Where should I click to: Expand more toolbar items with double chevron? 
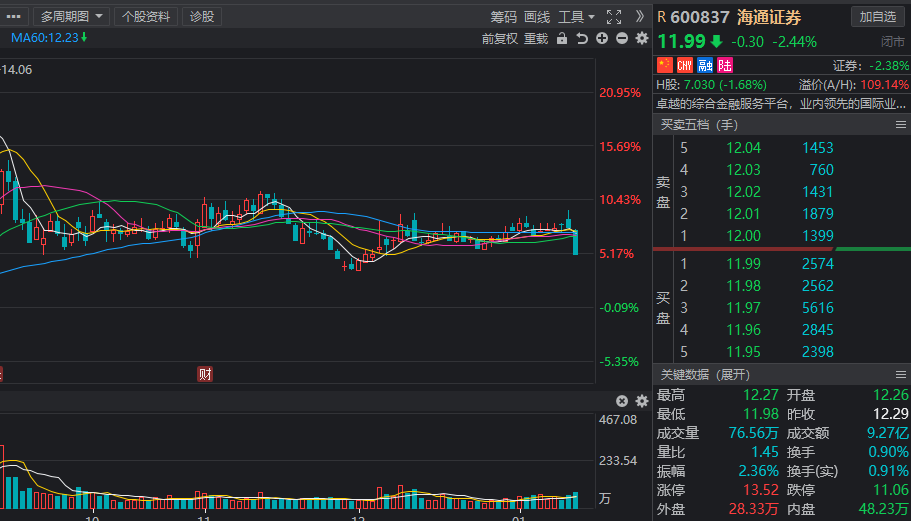[640, 16]
